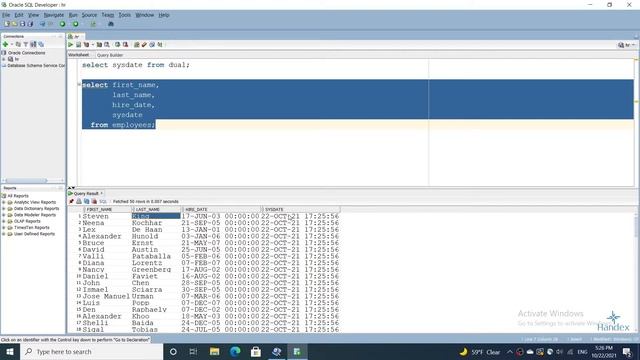Click the Windows Start button
The height and width of the screenshot is (360, 640).
(10, 351)
